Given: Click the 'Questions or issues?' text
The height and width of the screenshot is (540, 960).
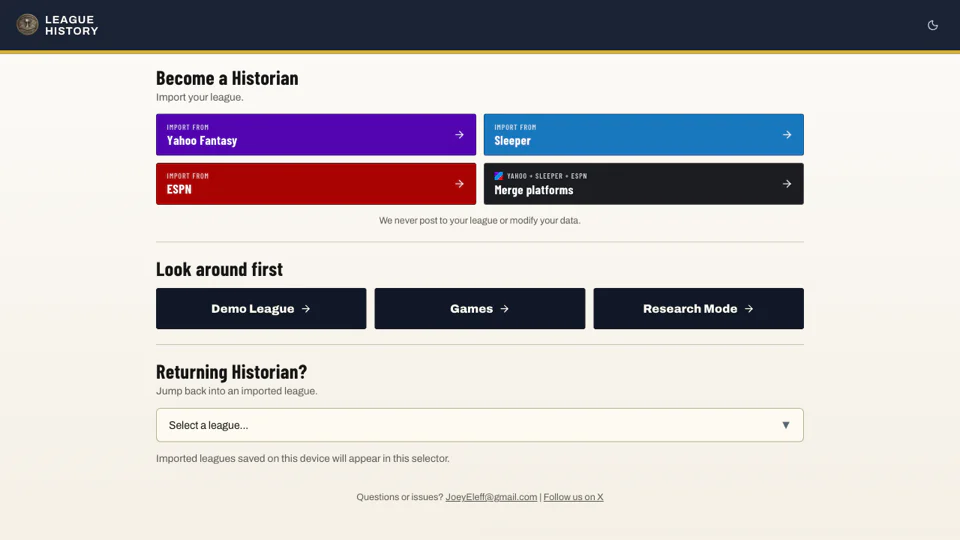Looking at the screenshot, I should [x=400, y=497].
